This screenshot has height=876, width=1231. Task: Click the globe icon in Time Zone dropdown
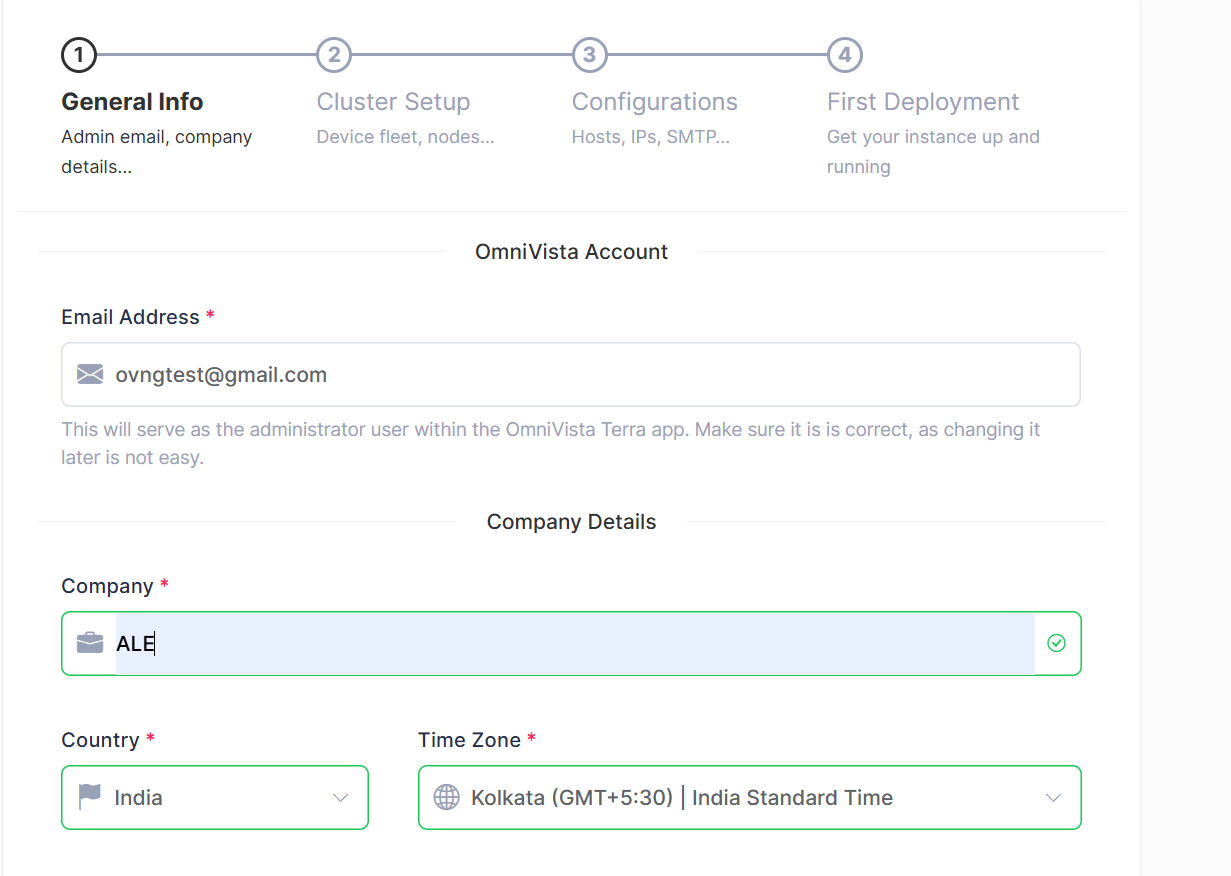click(x=446, y=797)
